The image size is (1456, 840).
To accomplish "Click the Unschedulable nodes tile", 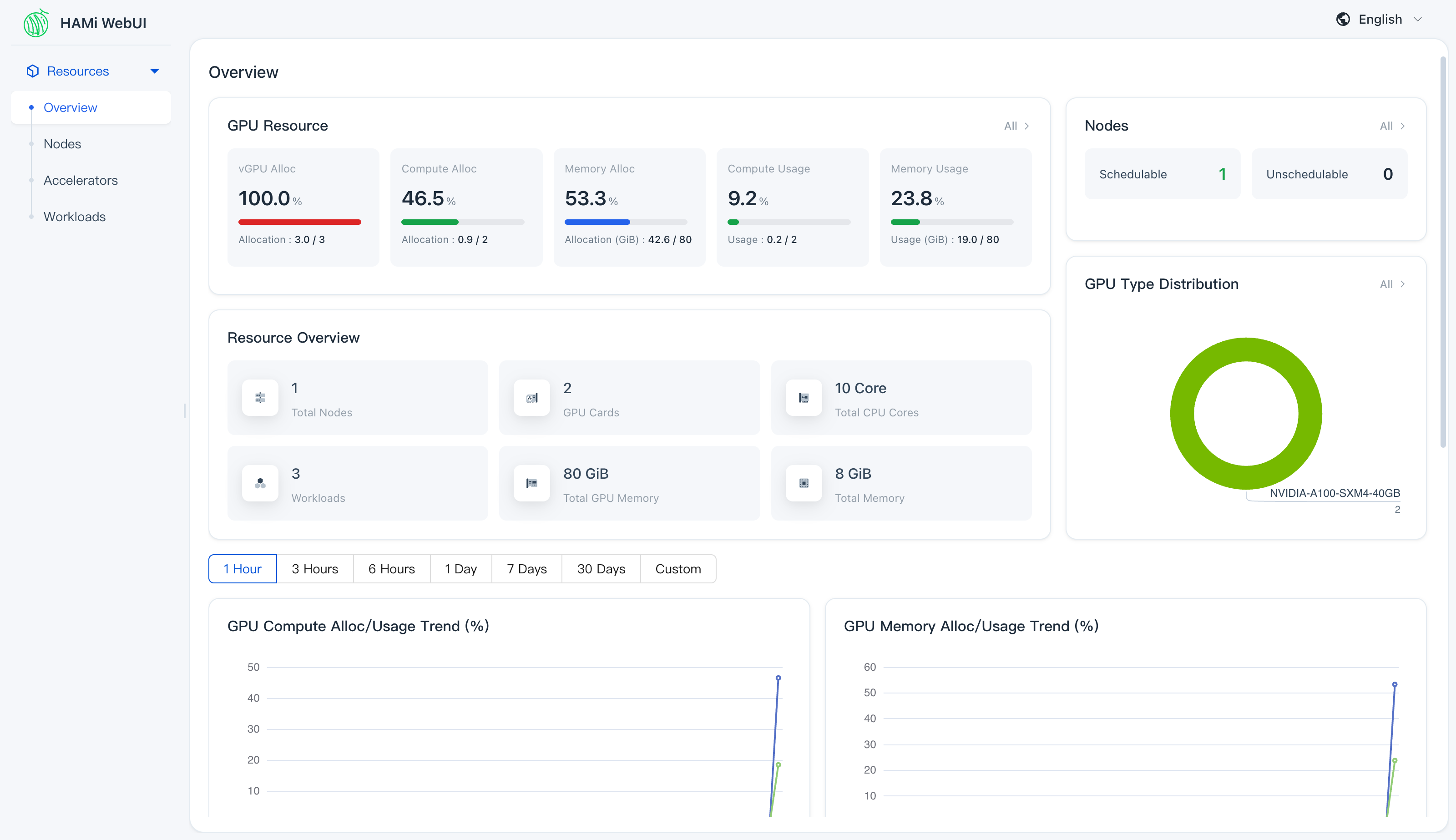I will (x=1329, y=174).
